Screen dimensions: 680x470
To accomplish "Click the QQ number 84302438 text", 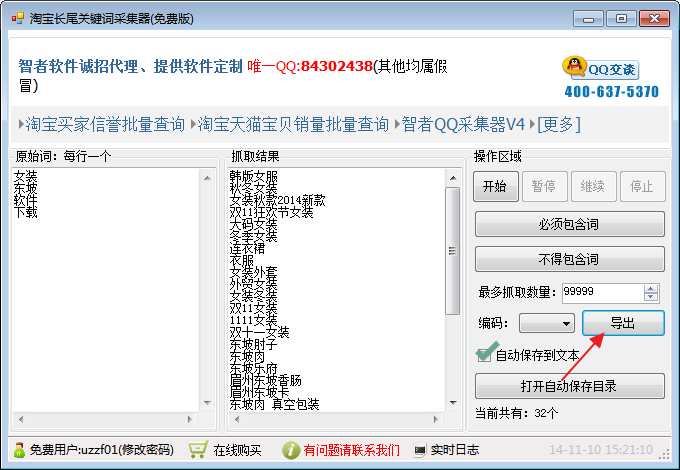I will click(x=337, y=66).
